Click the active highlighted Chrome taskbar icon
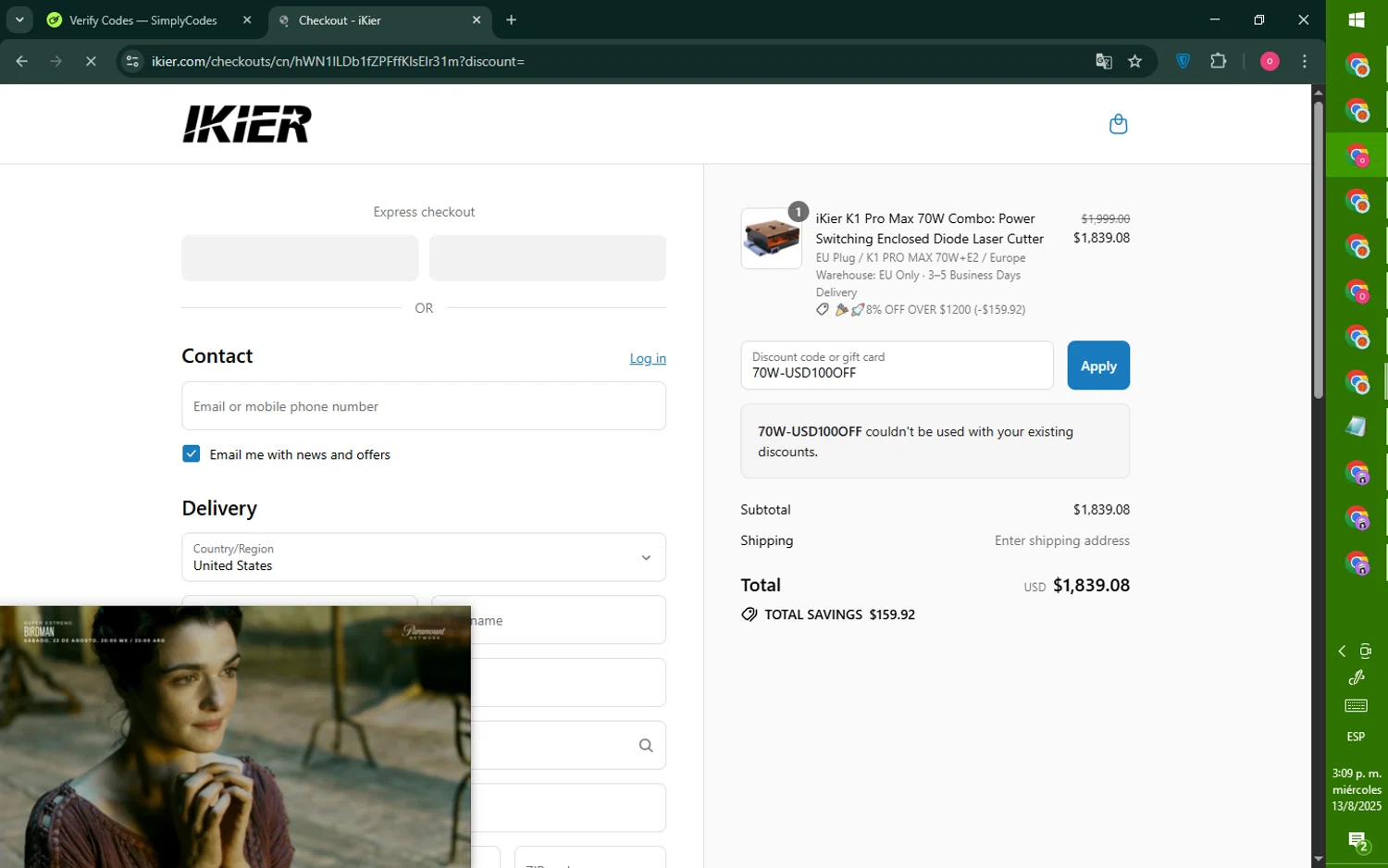 pyautogui.click(x=1357, y=155)
